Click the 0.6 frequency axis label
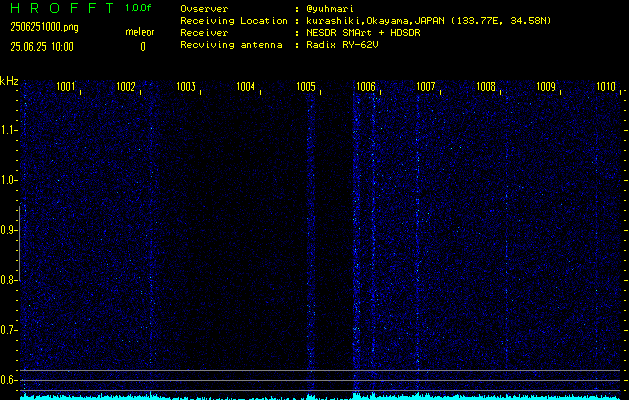The image size is (629, 400). (x=7, y=380)
